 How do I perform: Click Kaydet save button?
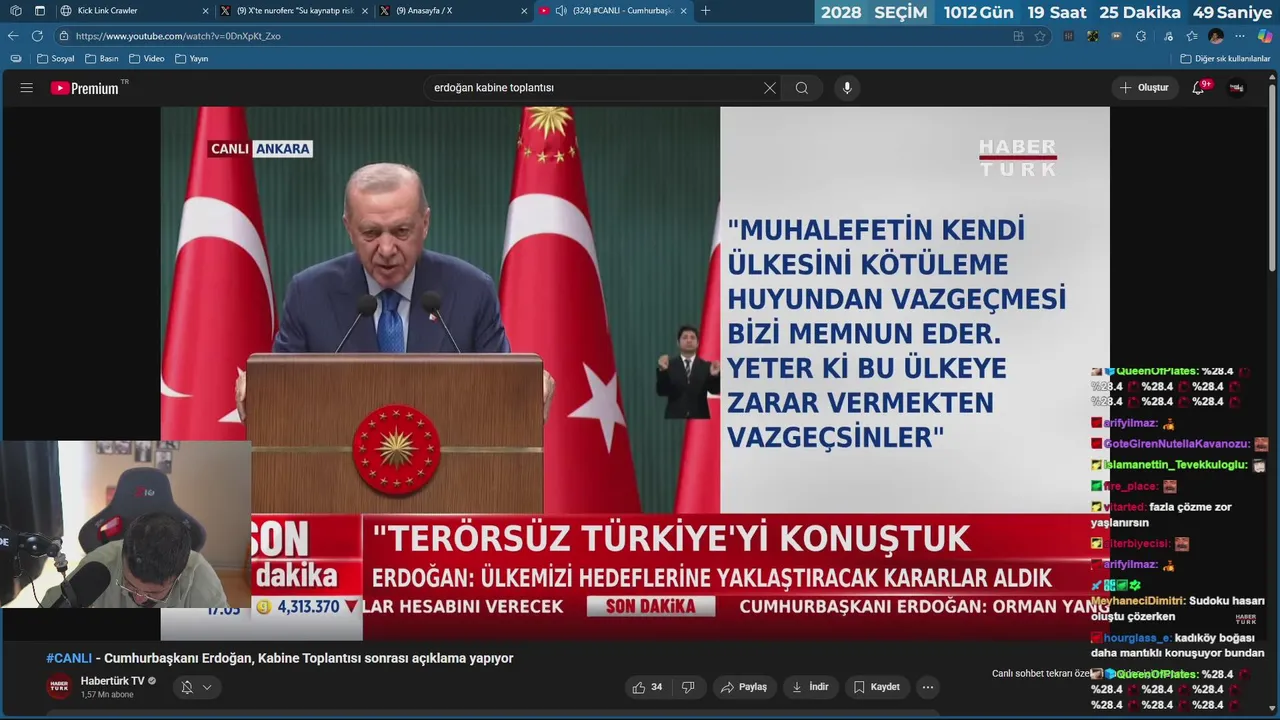click(x=876, y=687)
